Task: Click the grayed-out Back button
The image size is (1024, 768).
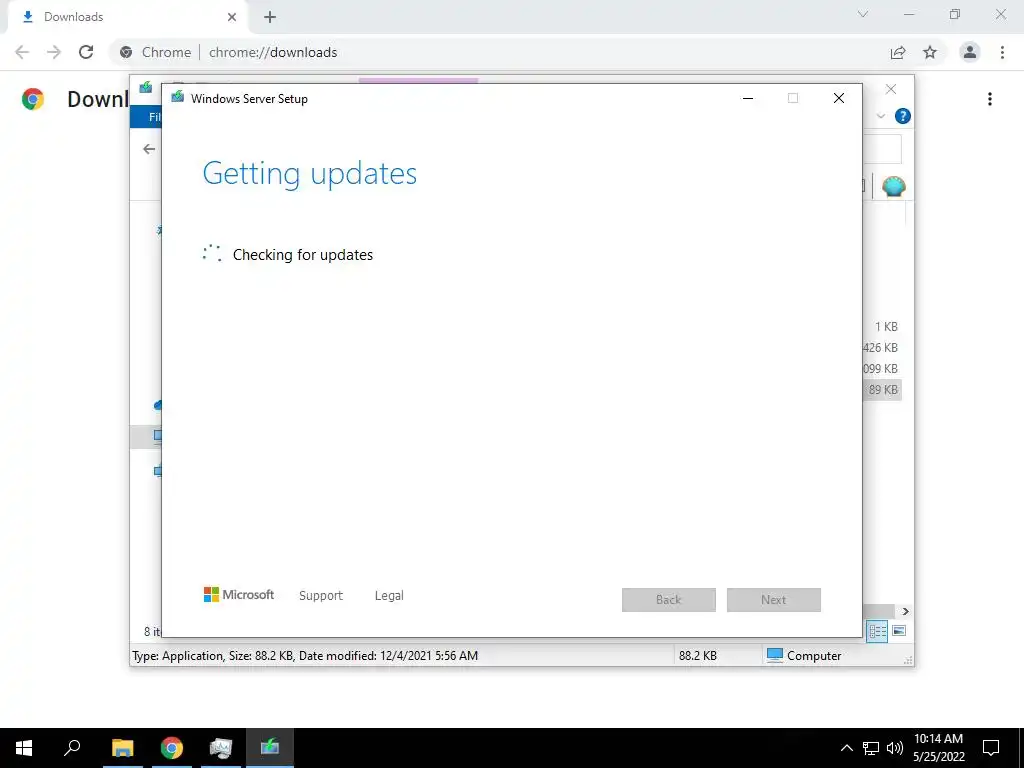Action: [669, 600]
